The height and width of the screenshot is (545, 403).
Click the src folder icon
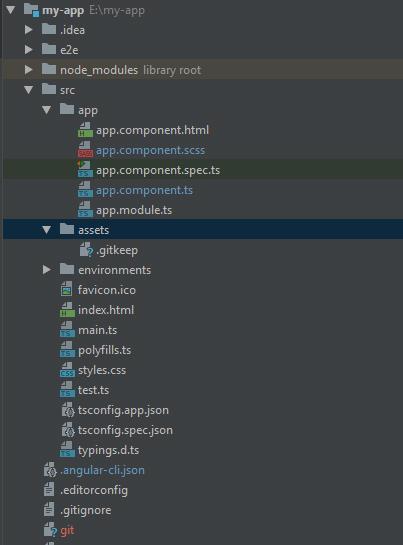(x=49, y=89)
